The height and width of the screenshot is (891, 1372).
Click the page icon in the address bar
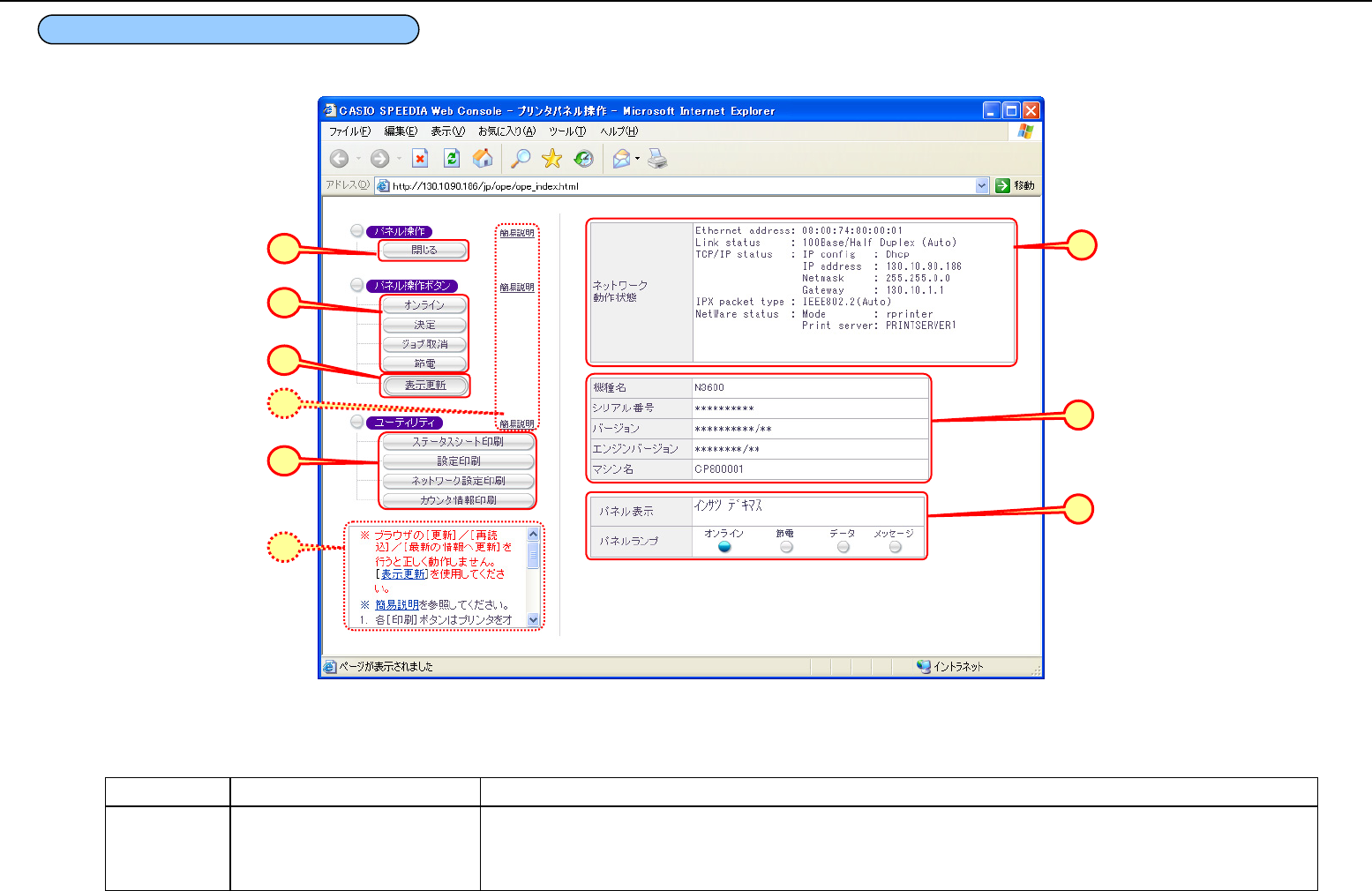coord(383,186)
